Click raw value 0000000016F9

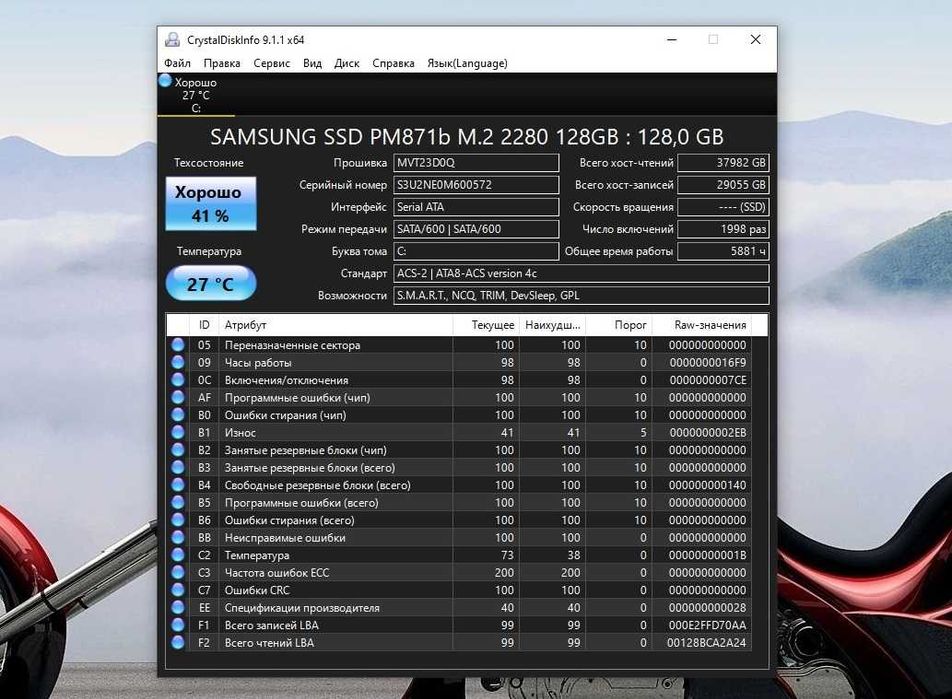(x=708, y=363)
